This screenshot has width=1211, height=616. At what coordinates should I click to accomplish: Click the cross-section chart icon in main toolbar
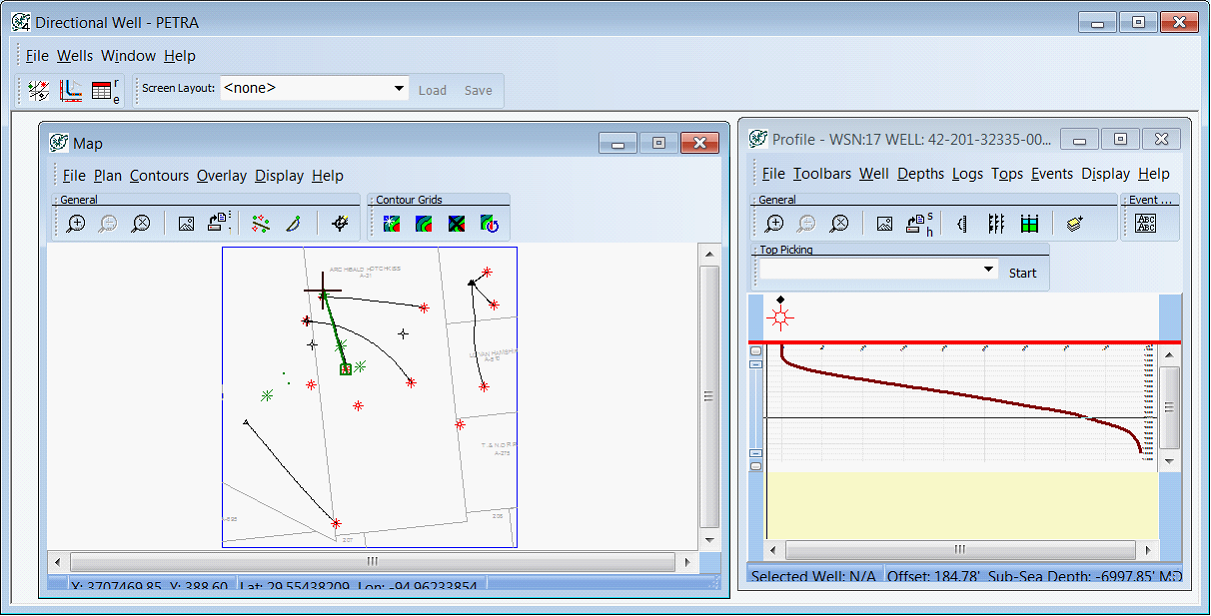point(70,90)
